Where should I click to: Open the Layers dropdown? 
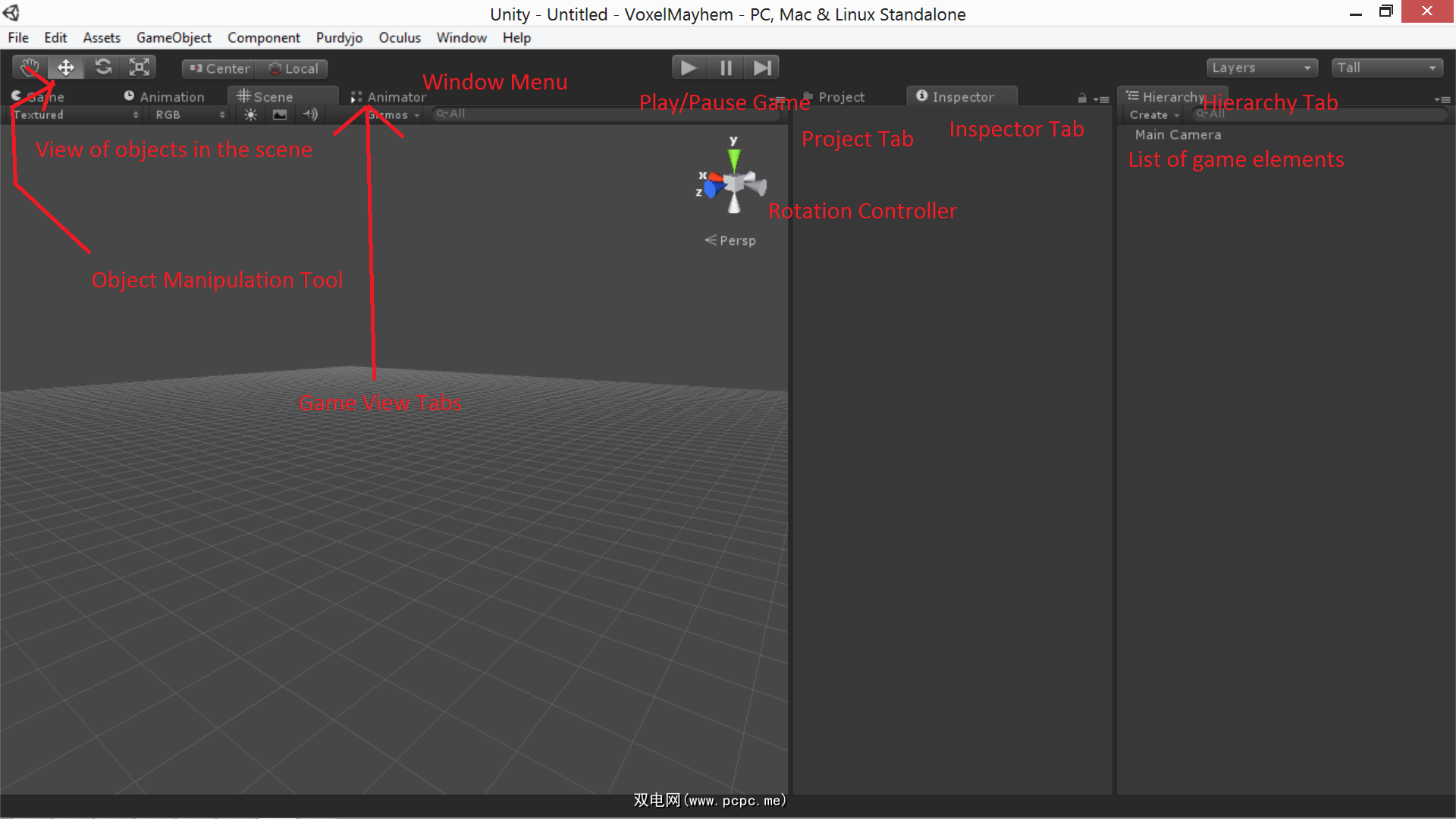1261,68
